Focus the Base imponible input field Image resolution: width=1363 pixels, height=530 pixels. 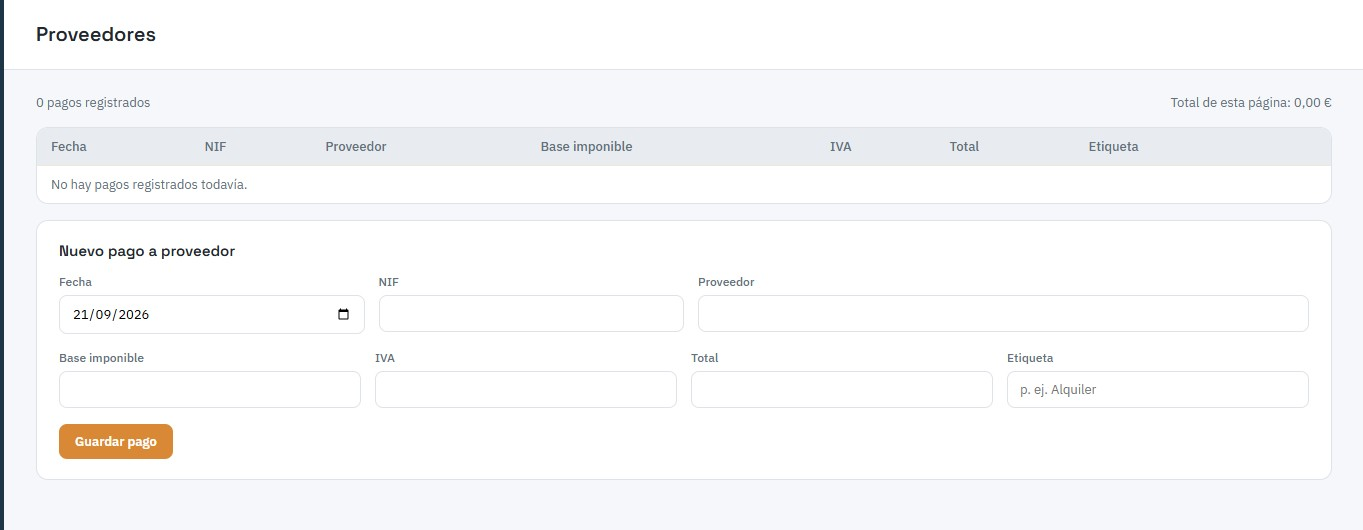pos(210,389)
